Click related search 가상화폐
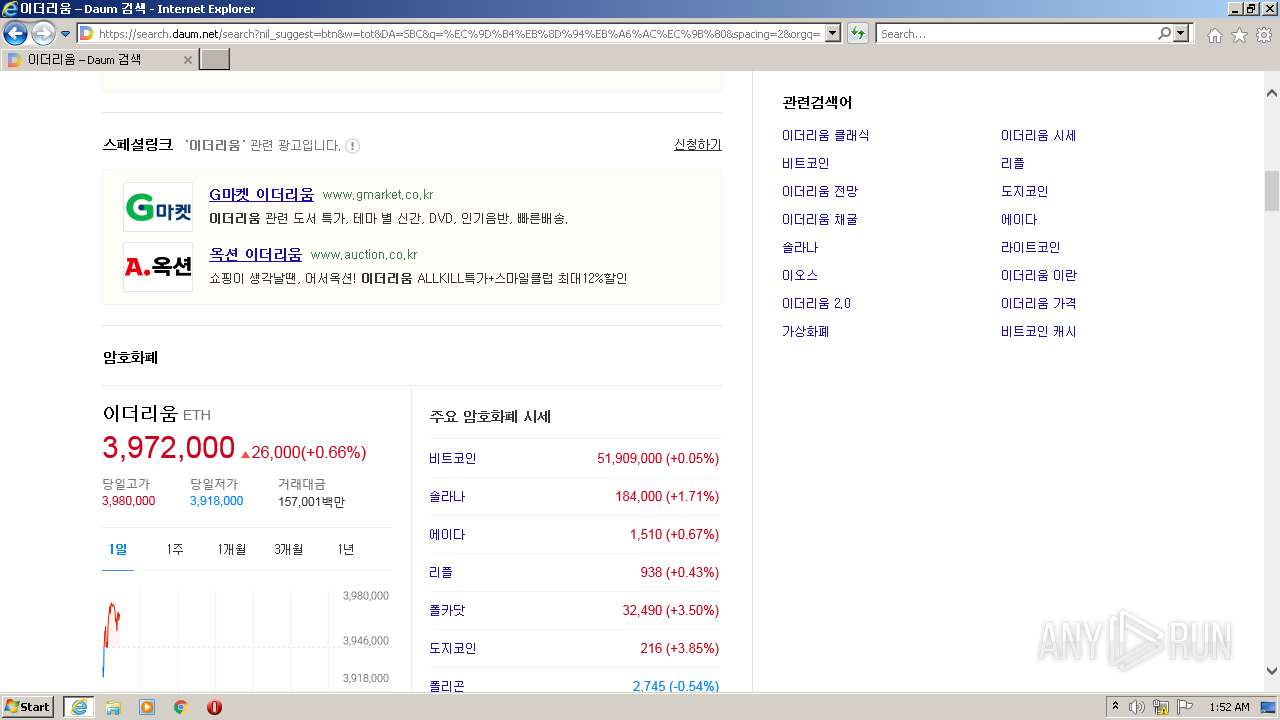The image size is (1280, 720). coord(806,331)
